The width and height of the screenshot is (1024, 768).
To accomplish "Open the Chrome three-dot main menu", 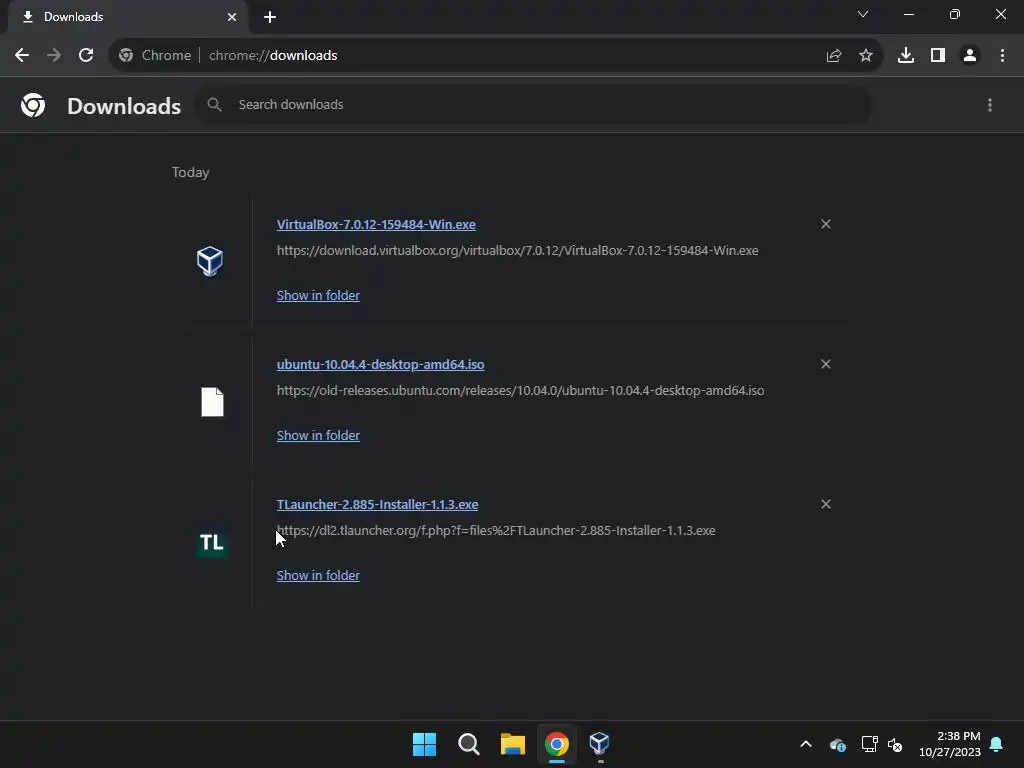I will (1002, 56).
